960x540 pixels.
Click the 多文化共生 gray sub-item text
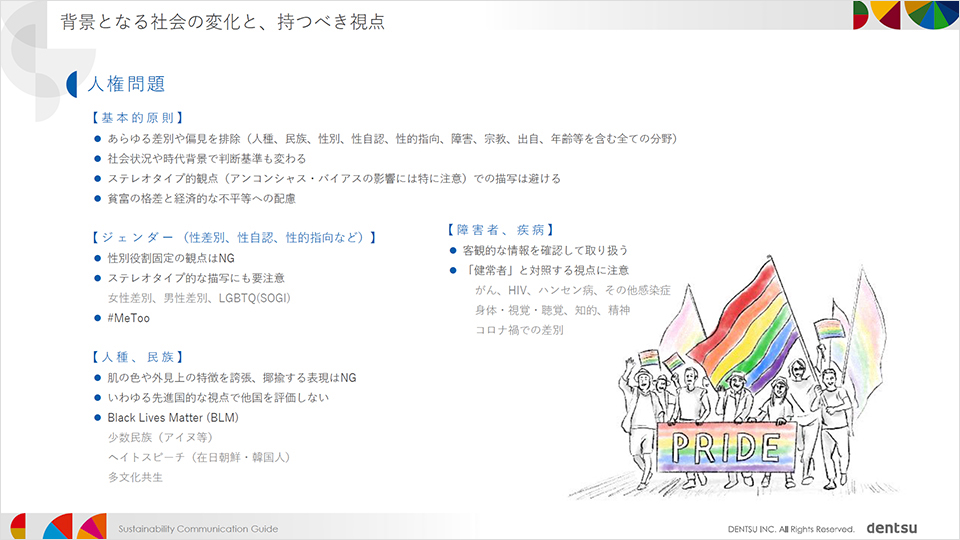click(x=135, y=477)
